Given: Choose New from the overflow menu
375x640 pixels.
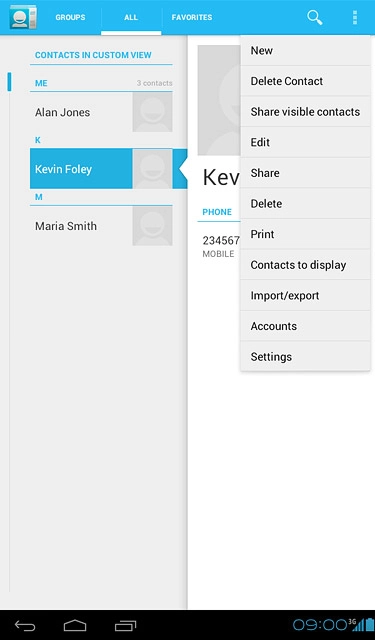Looking at the screenshot, I should (305, 51).
